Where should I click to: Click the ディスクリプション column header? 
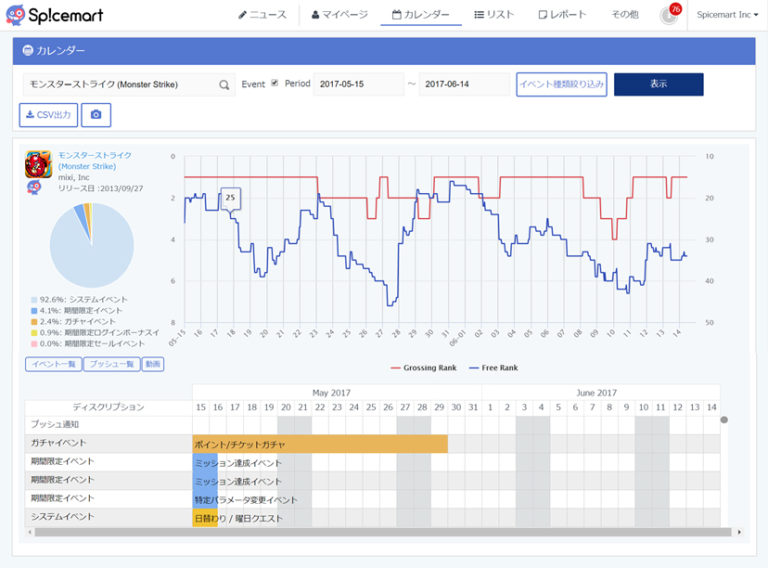(108, 407)
